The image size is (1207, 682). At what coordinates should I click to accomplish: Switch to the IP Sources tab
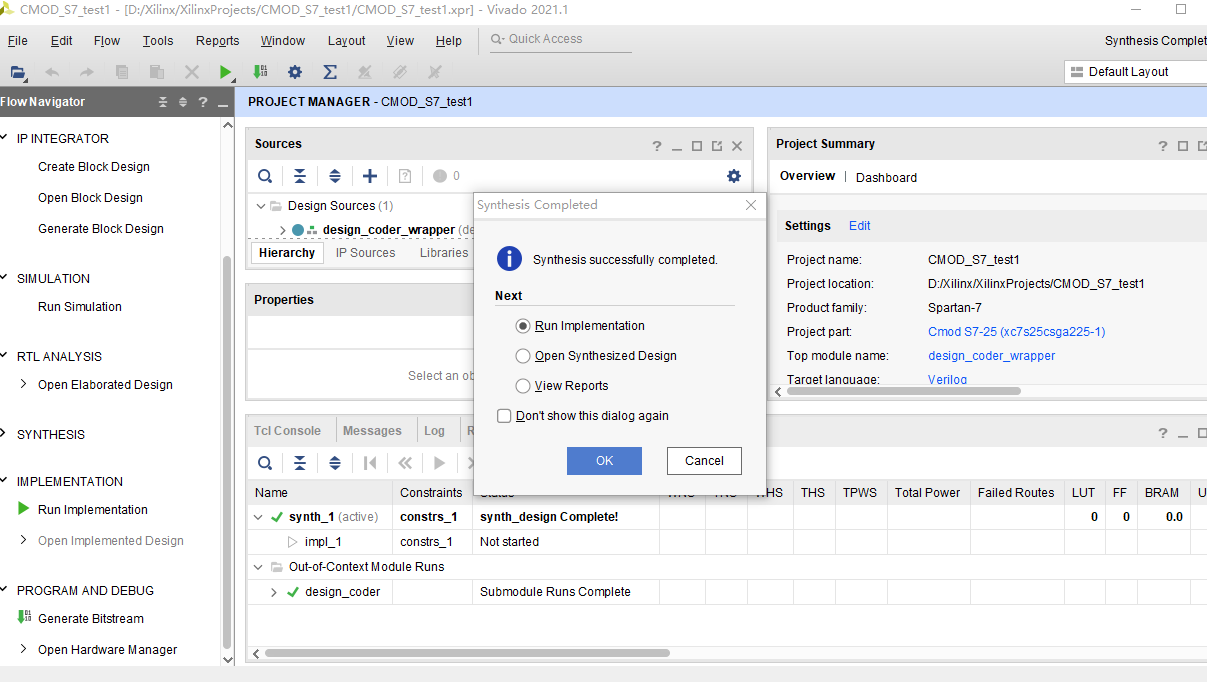(365, 253)
